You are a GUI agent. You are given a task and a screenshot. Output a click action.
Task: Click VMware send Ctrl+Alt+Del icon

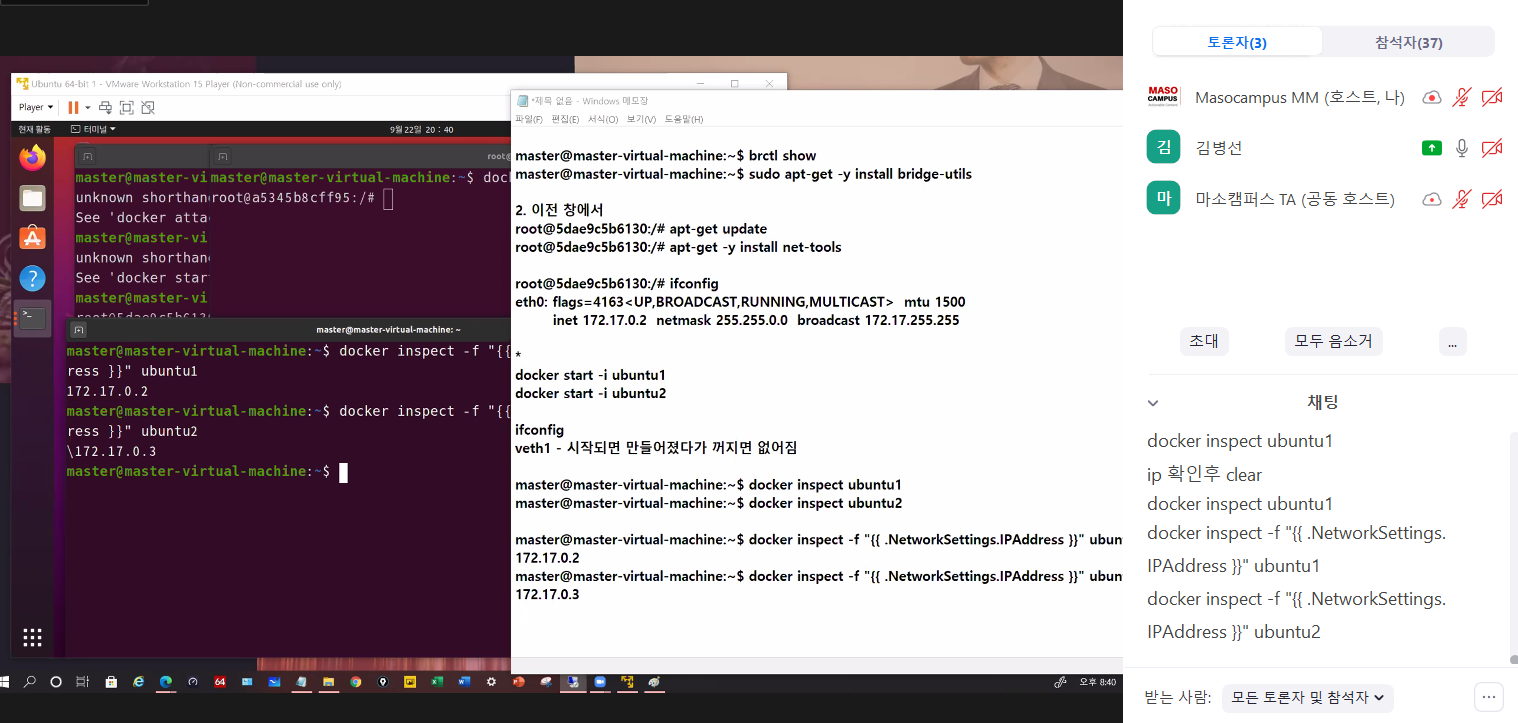pos(105,107)
